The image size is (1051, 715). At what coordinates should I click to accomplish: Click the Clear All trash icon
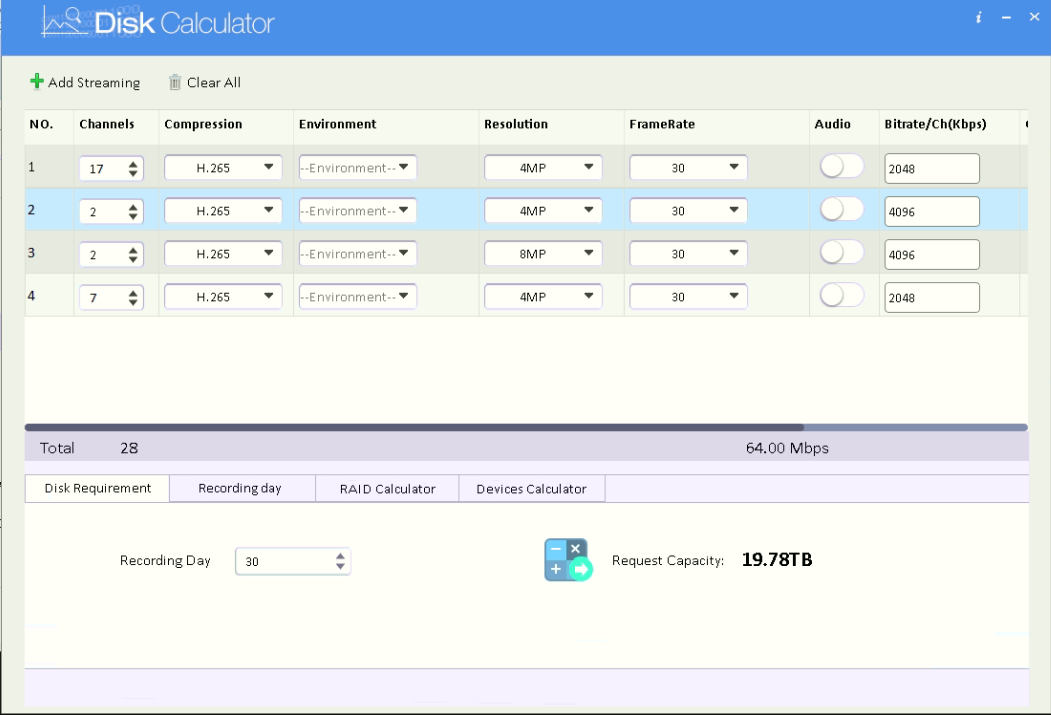[x=175, y=83]
